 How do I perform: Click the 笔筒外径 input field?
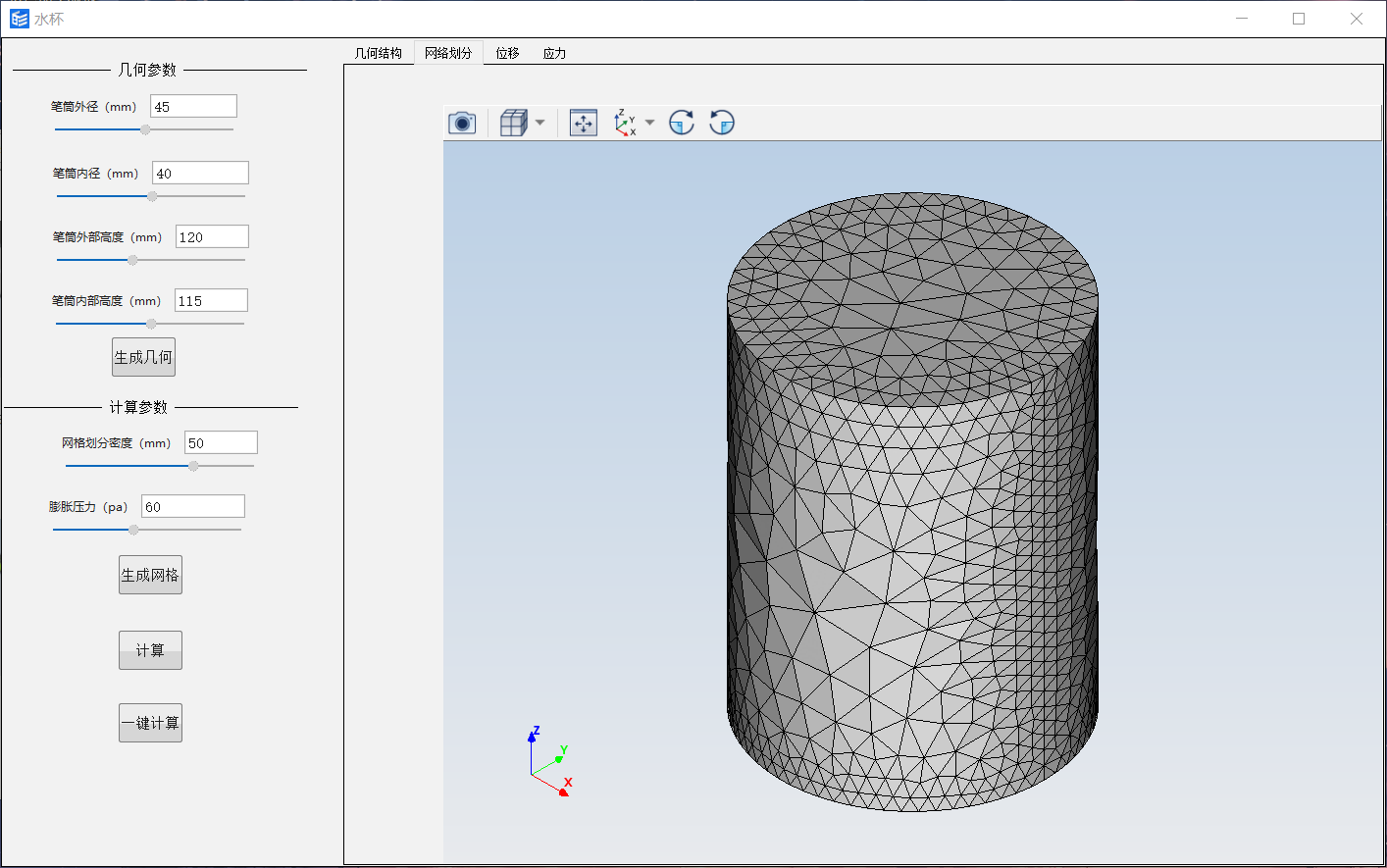[193, 106]
